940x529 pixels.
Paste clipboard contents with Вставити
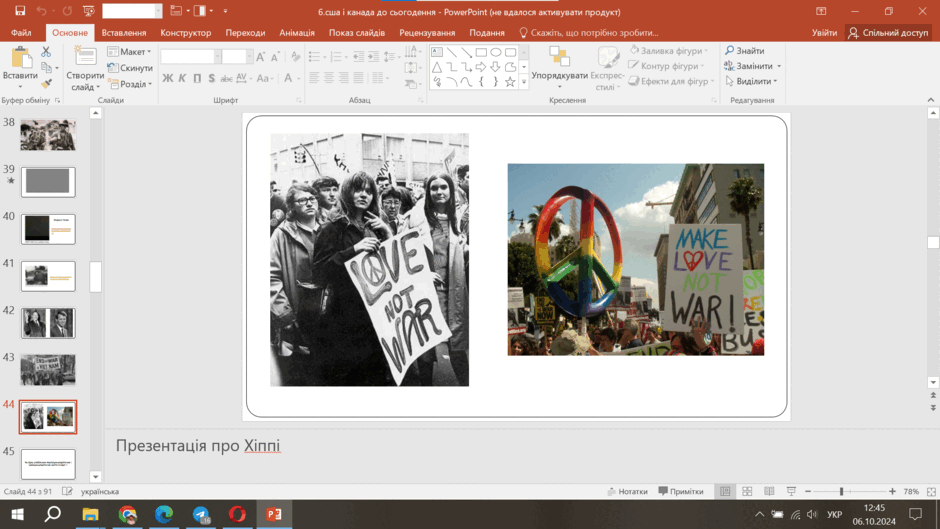[x=20, y=68]
